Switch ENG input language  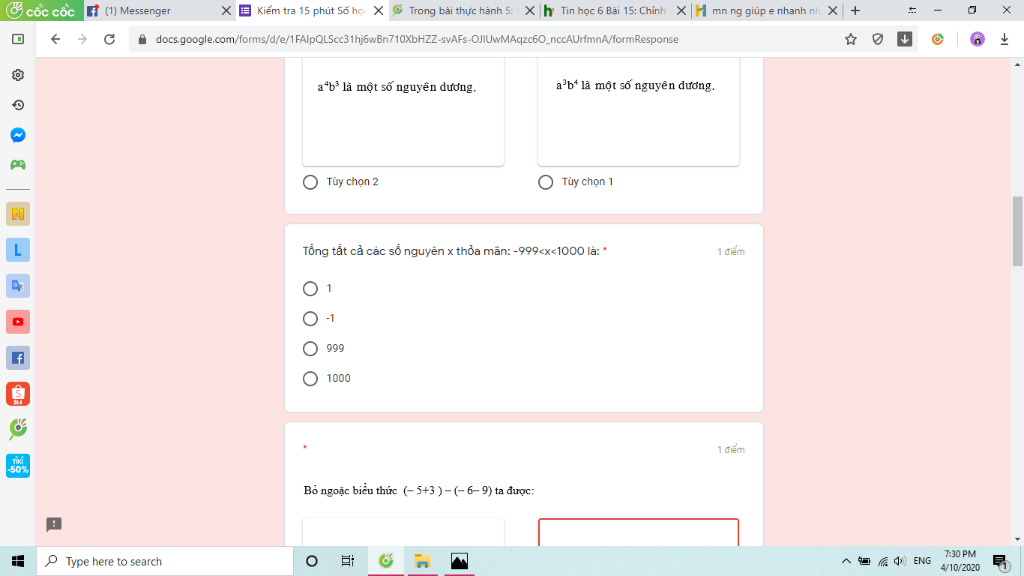point(922,561)
